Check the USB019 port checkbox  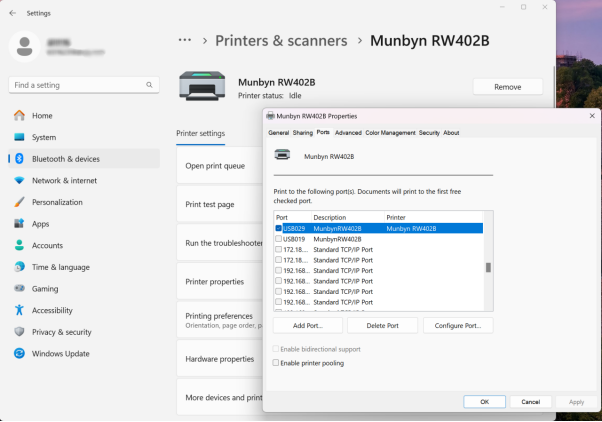[x=278, y=238]
